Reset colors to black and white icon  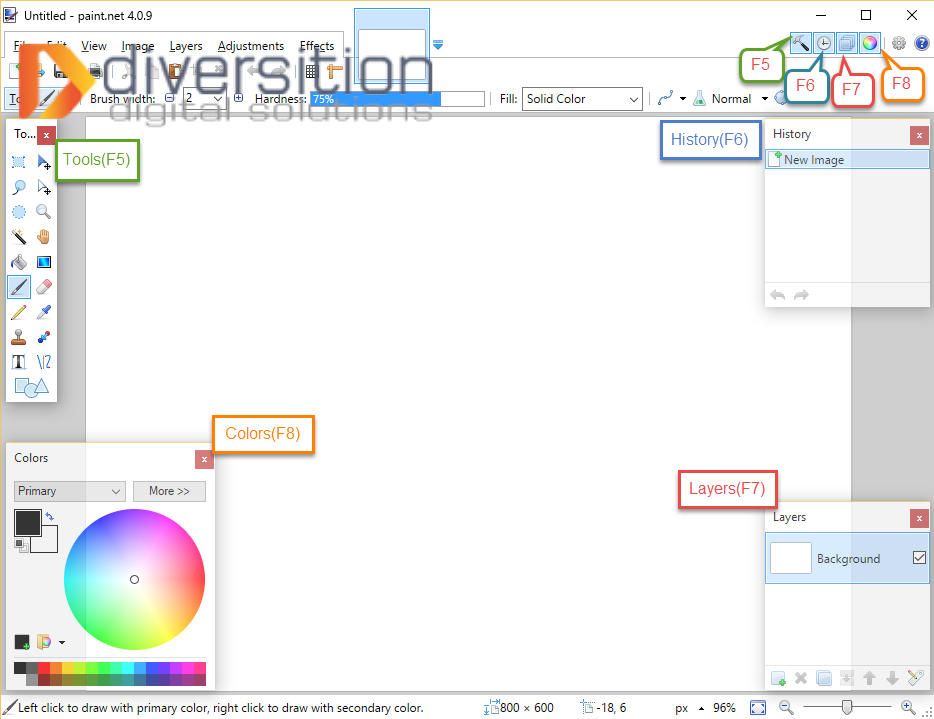(21, 544)
